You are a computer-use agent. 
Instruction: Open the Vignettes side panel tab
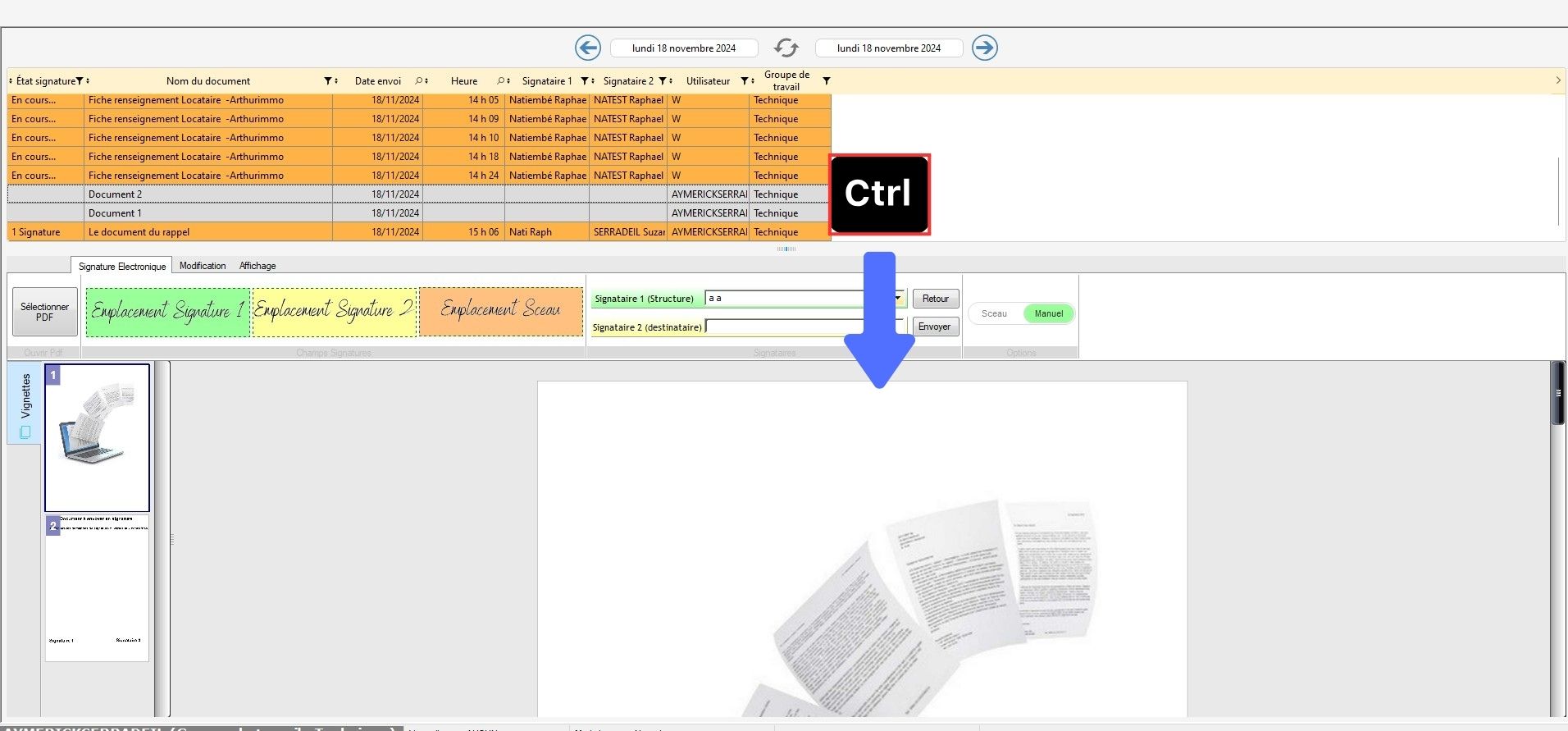coord(25,404)
